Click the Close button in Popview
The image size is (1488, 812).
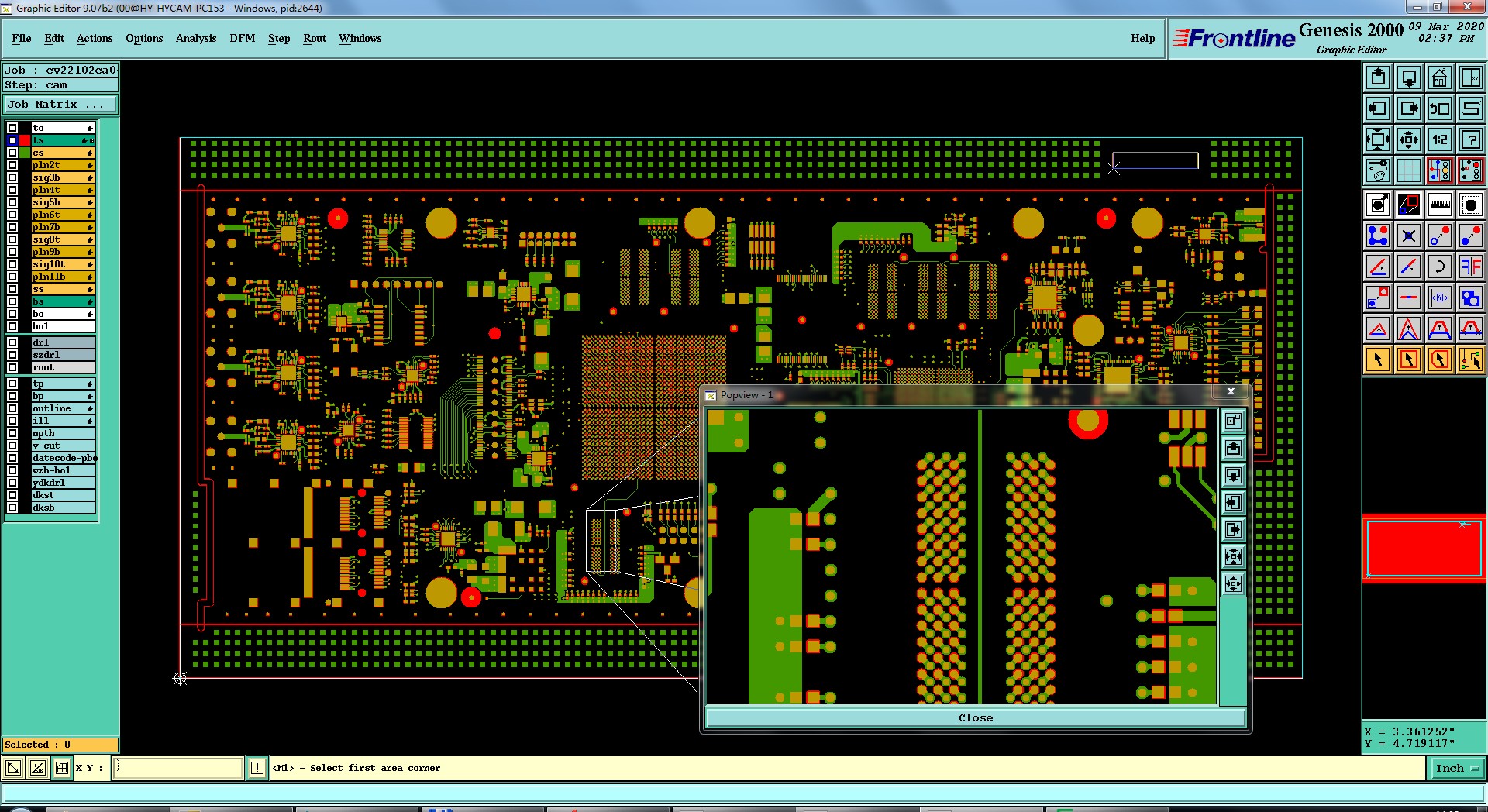[976, 717]
